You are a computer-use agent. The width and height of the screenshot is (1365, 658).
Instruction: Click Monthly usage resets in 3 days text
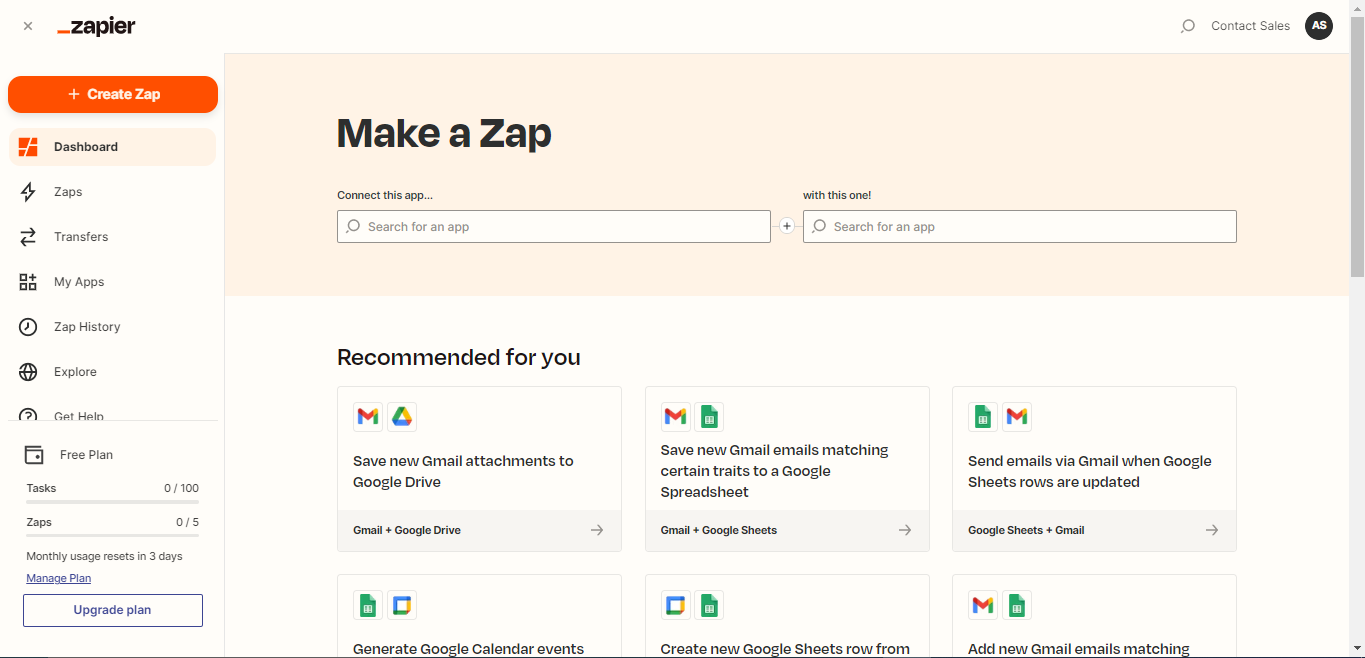(x=104, y=556)
